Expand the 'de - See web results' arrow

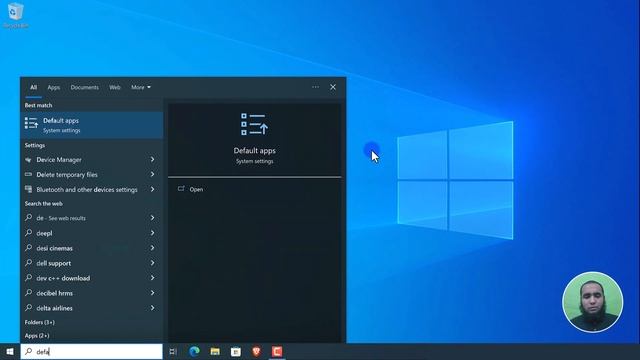click(153, 218)
